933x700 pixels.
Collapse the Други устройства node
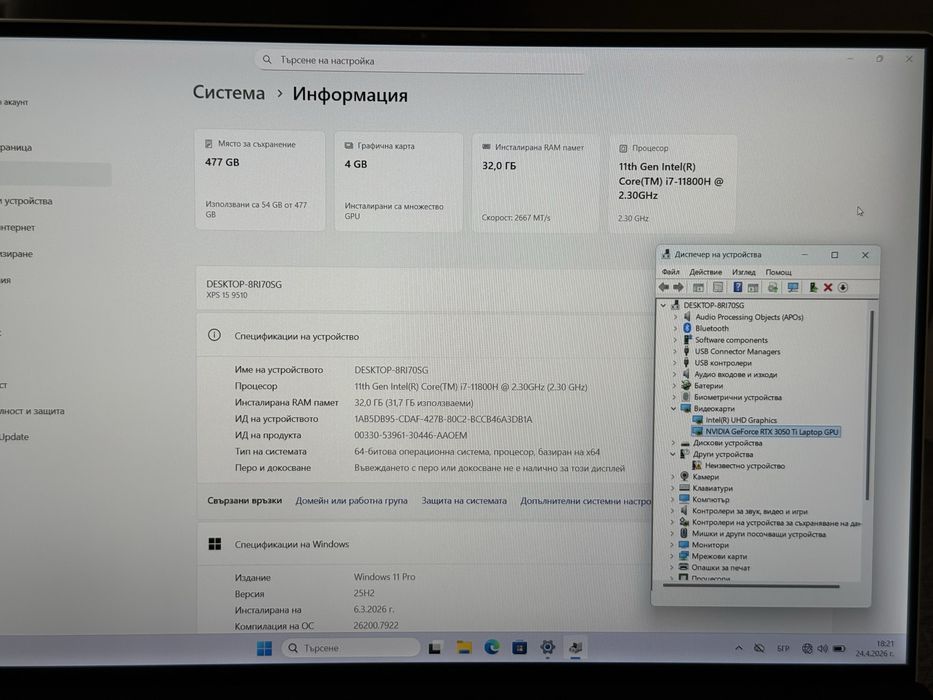[x=673, y=454]
